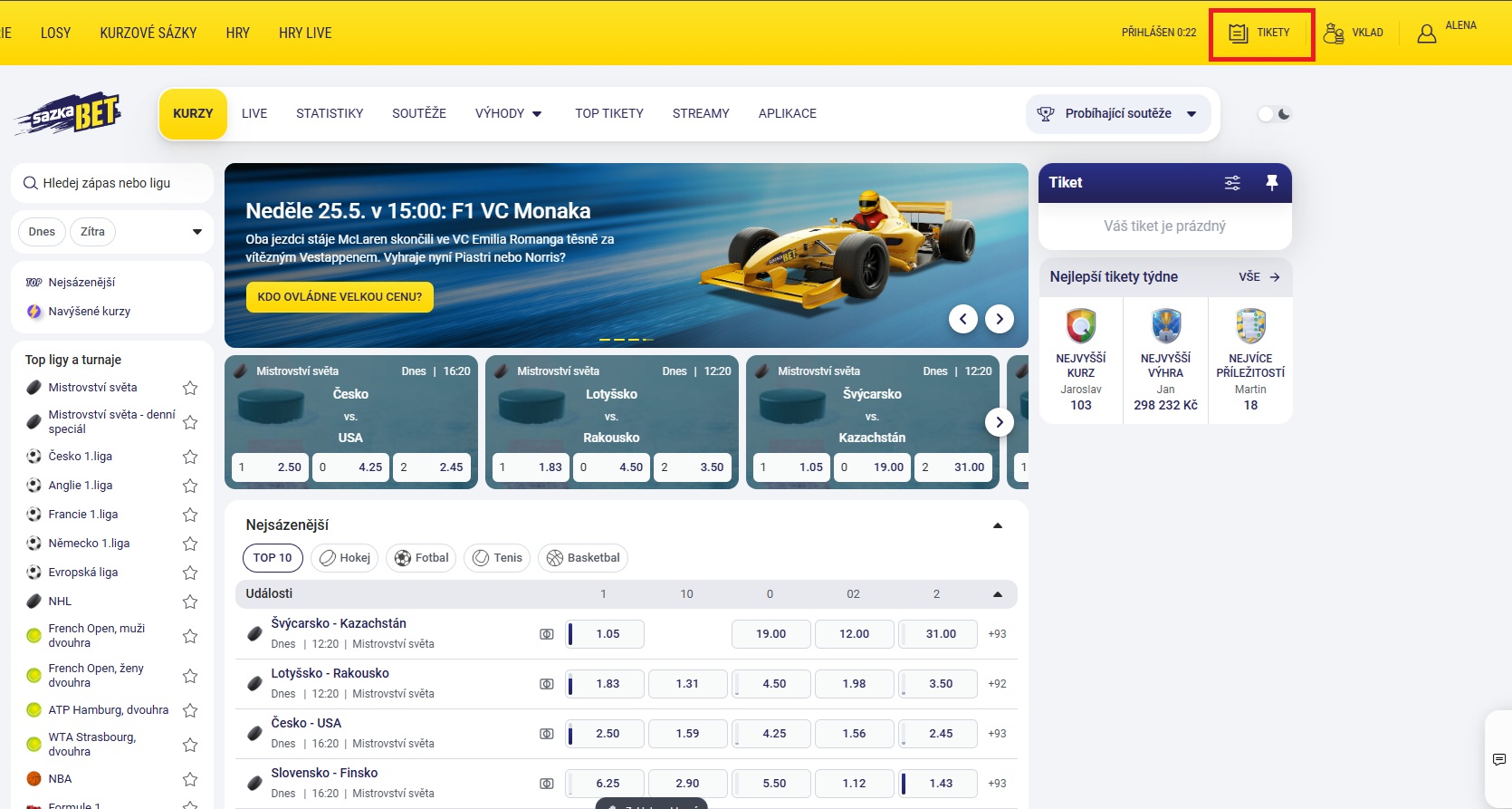Open the Top Tikety tab

tap(609, 114)
